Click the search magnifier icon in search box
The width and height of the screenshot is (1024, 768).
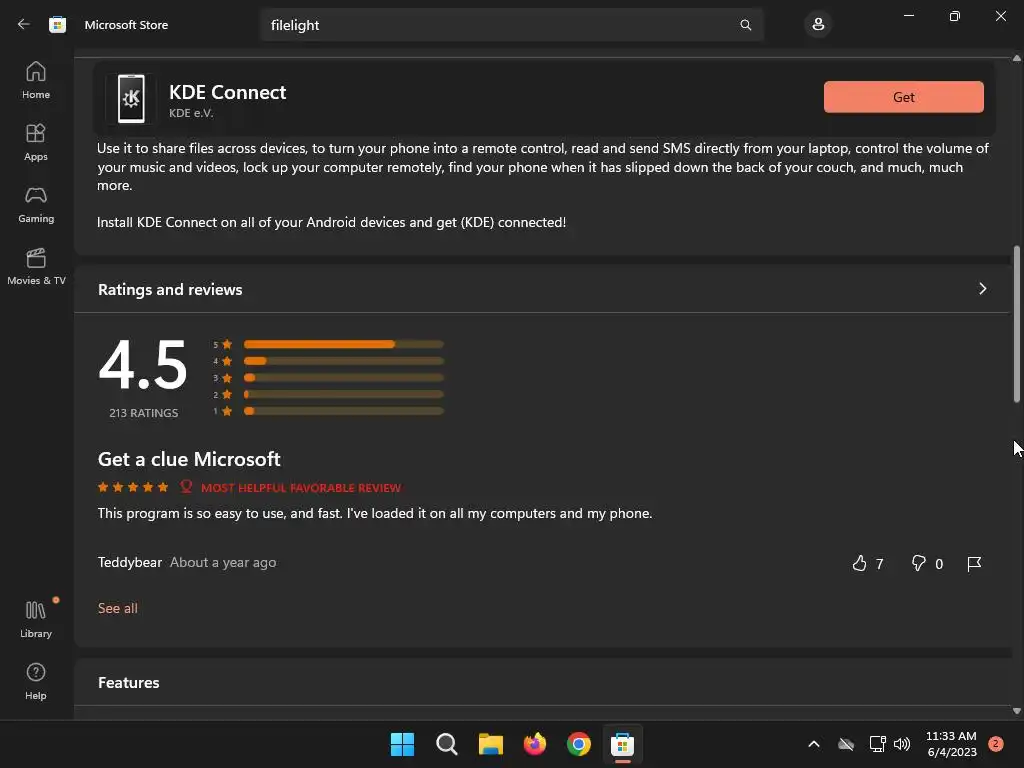click(x=745, y=25)
